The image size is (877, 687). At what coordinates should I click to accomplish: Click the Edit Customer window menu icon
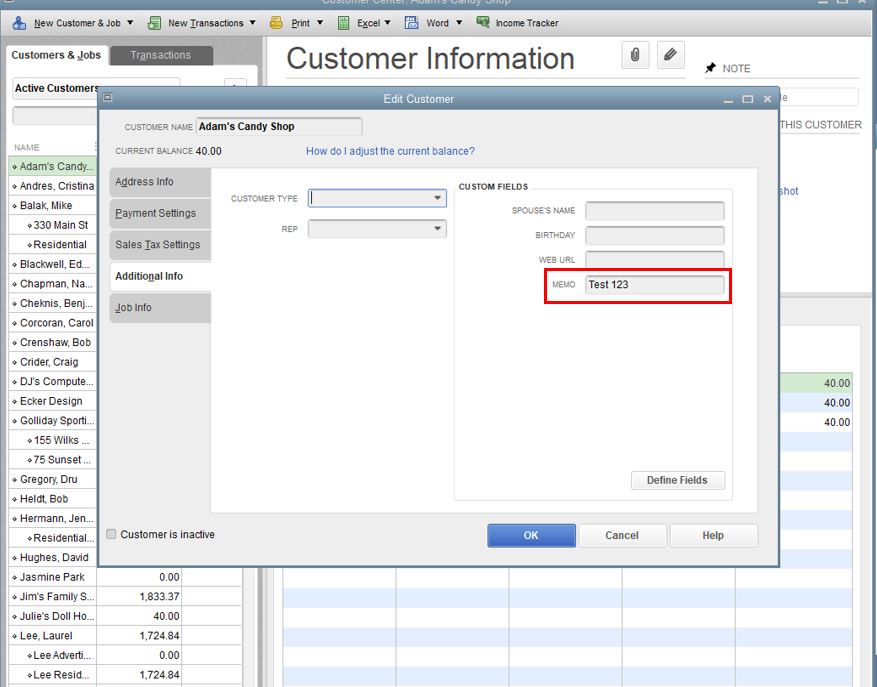108,98
